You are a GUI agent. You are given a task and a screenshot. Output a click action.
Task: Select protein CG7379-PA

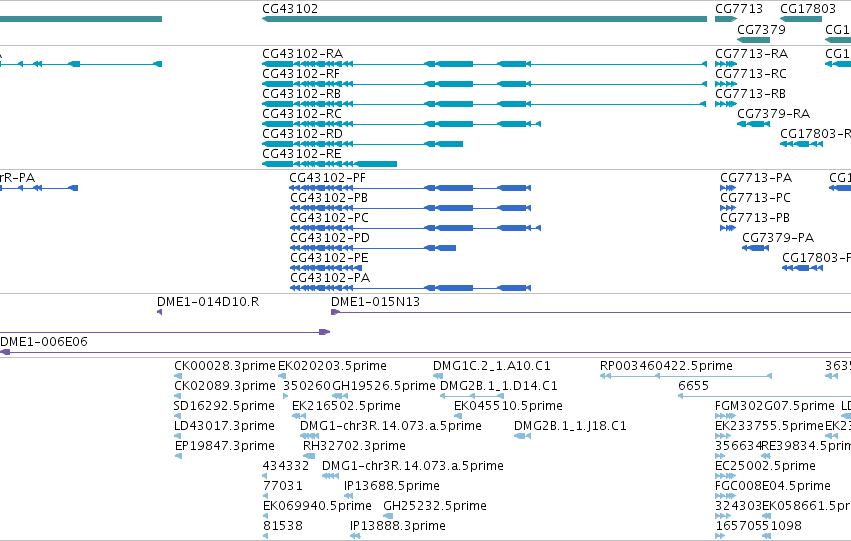778,238
